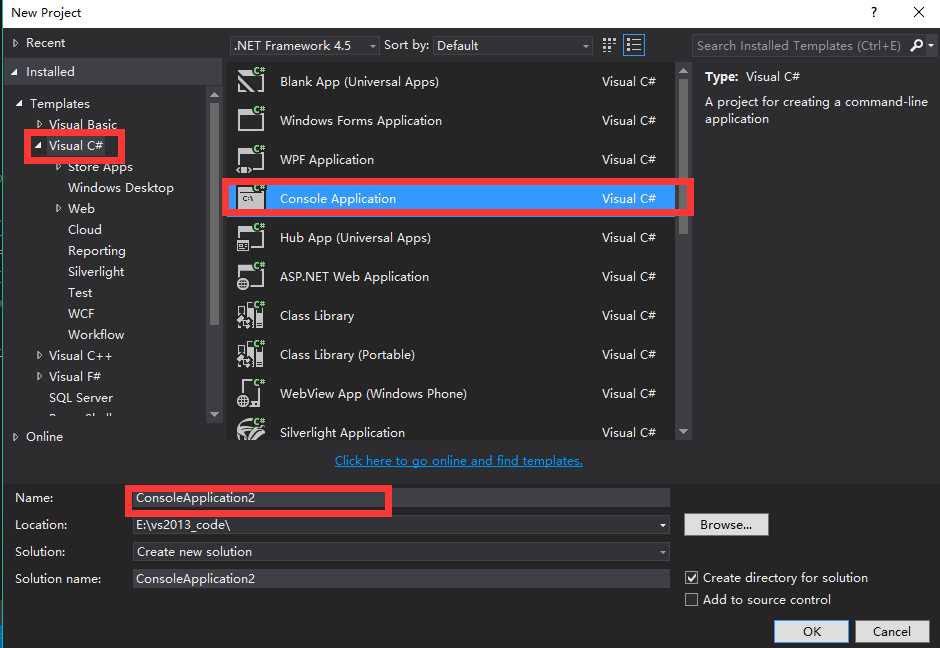Expand the Visual F# node
Image resolution: width=940 pixels, height=648 pixels.
point(40,376)
